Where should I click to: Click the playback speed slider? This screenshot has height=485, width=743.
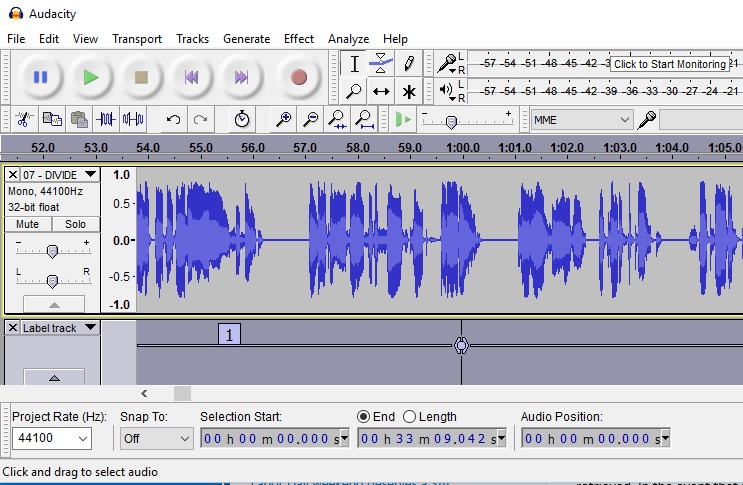pos(451,122)
